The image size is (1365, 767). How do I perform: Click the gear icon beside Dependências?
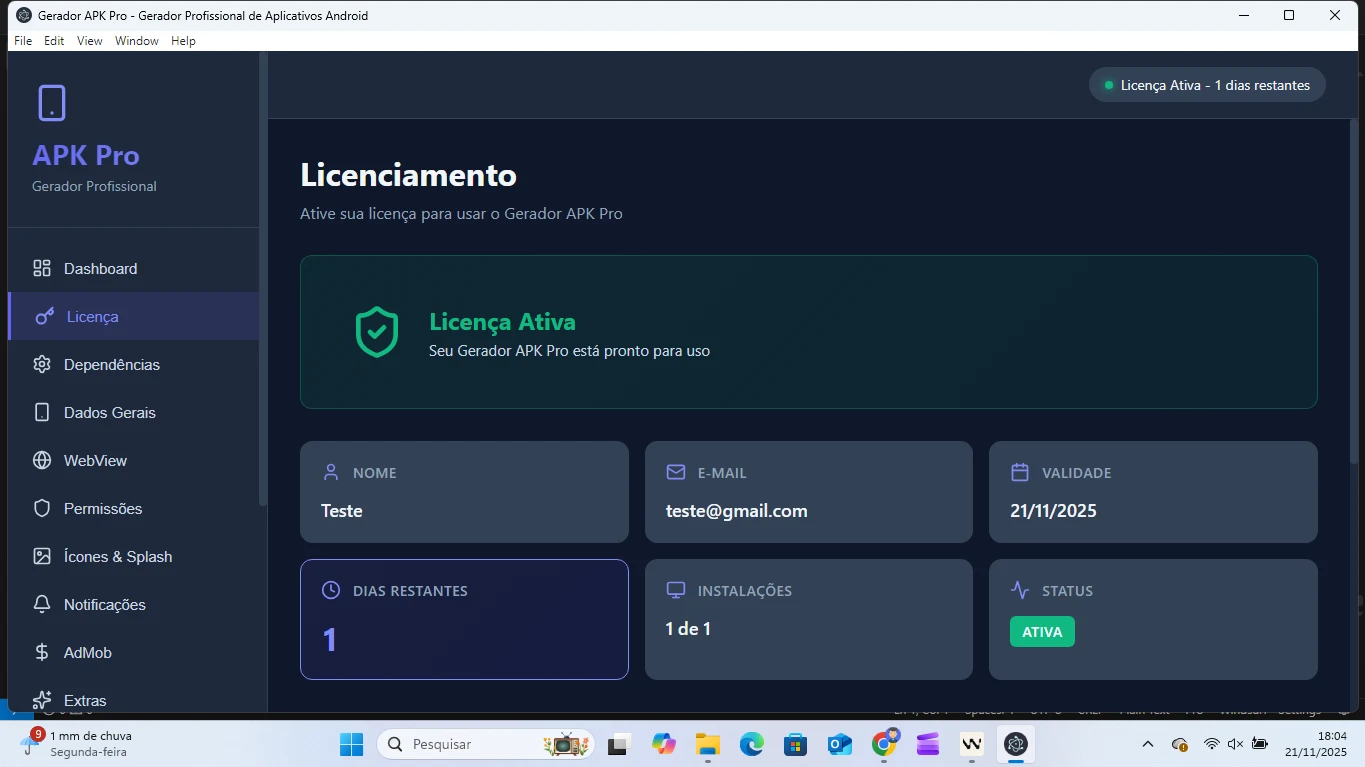coord(42,364)
